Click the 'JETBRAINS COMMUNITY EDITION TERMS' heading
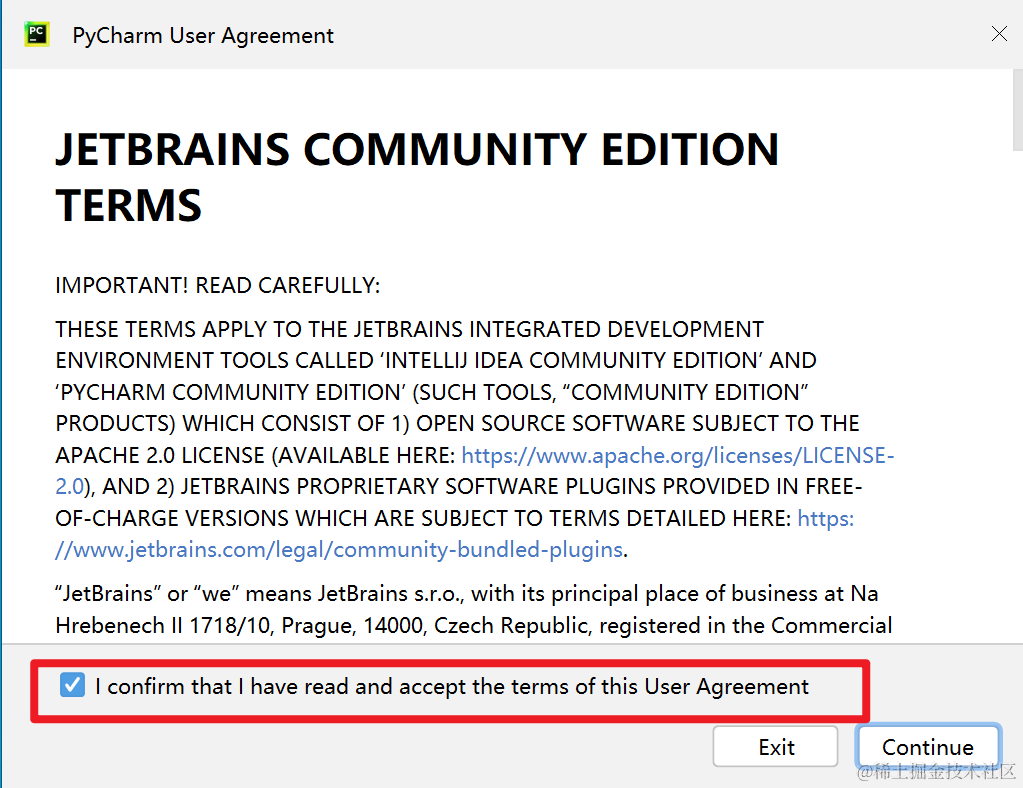Screen dimensions: 1023x788 click(x=417, y=177)
